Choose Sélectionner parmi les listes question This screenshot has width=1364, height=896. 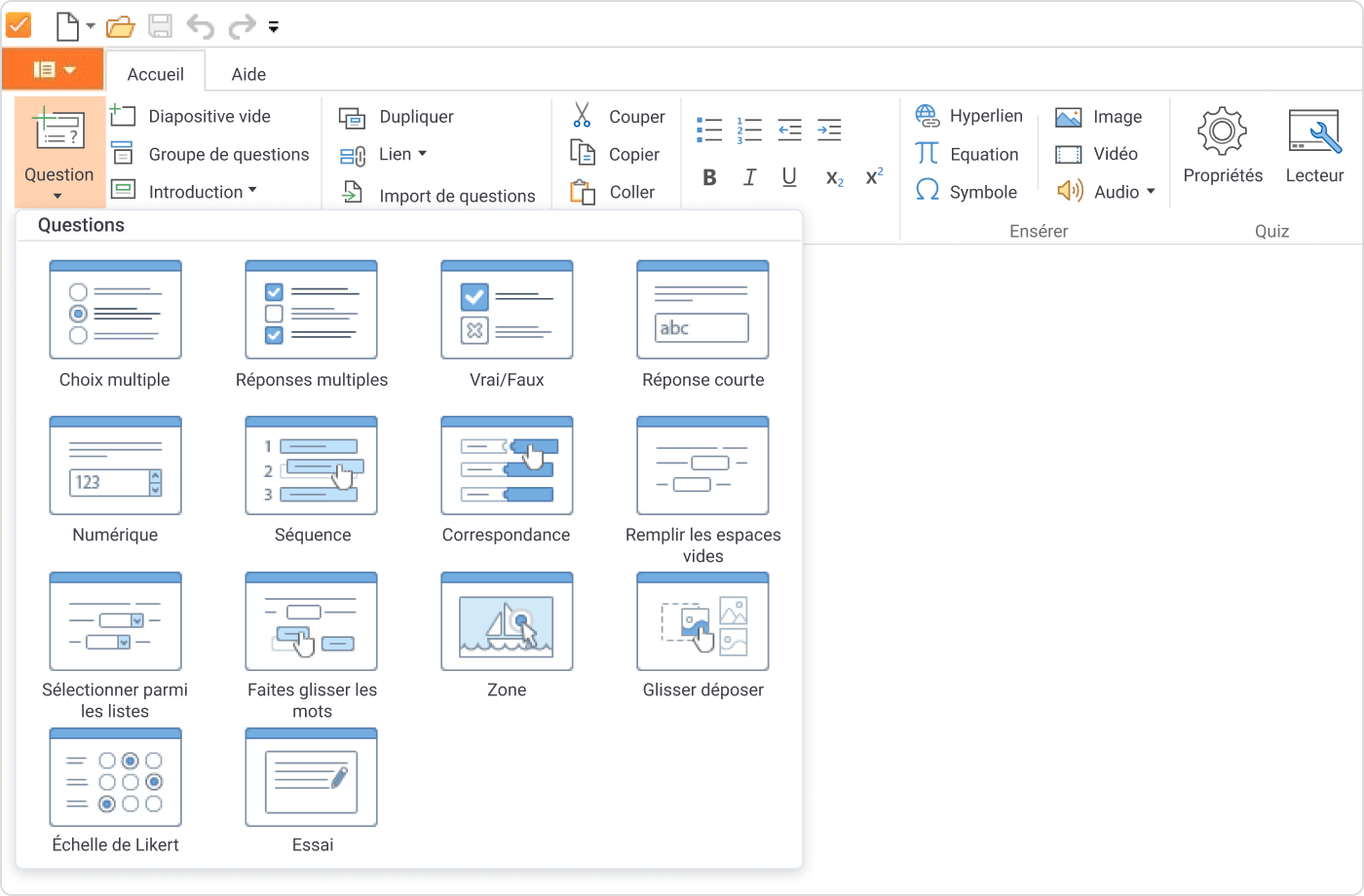pos(115,647)
